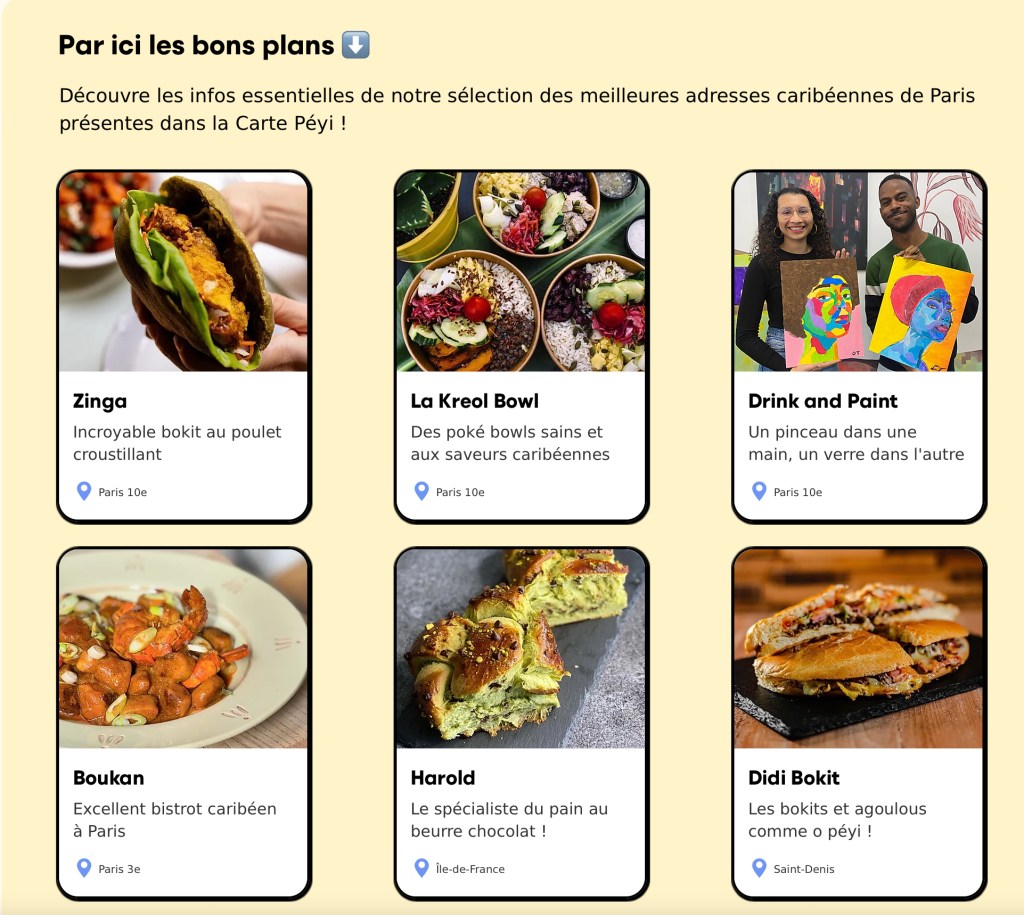The height and width of the screenshot is (915, 1024).
Task: Open the Boukan card title
Action: pyautogui.click(x=108, y=778)
